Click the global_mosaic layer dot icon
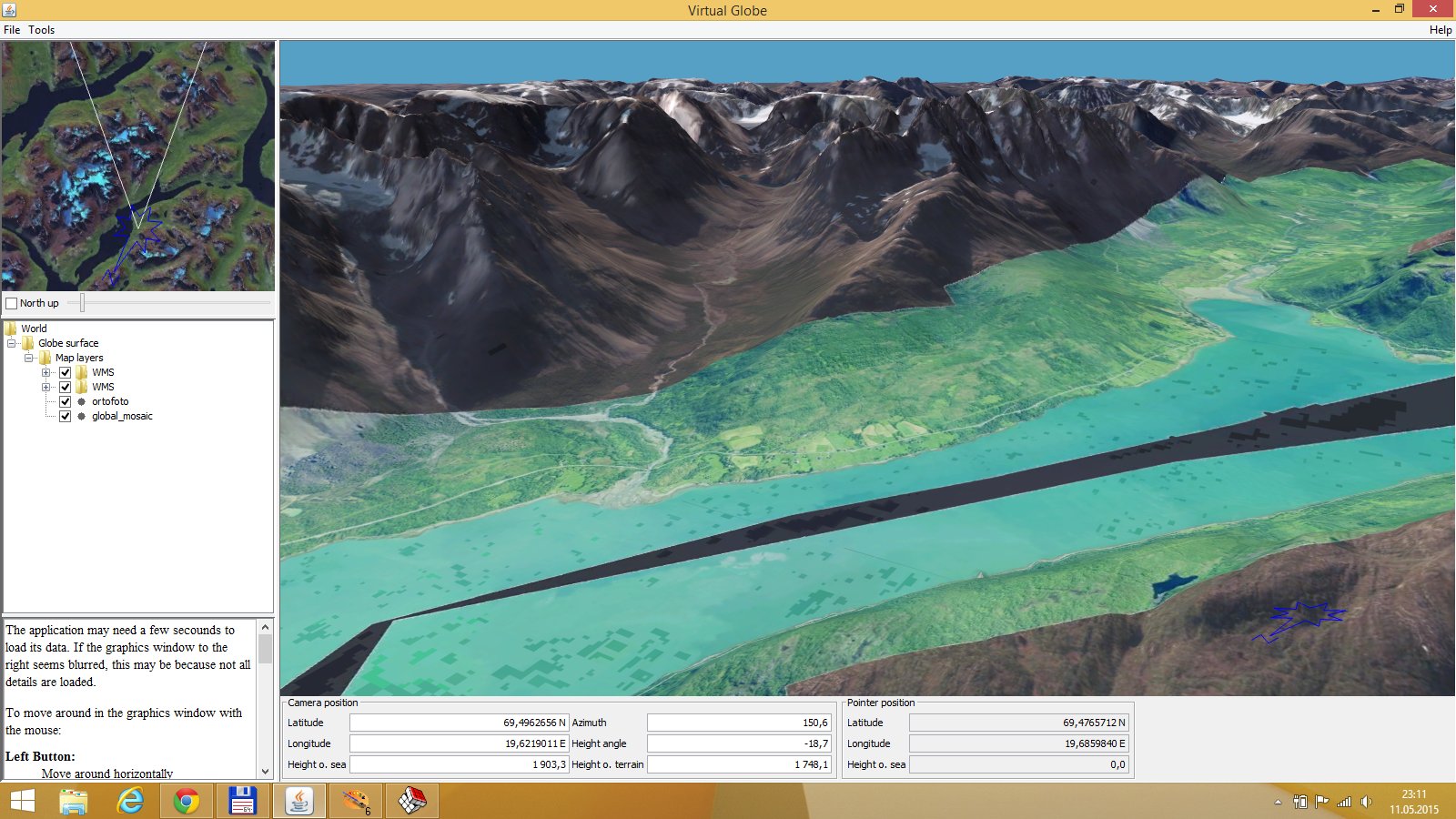1456x819 pixels. pyautogui.click(x=82, y=416)
